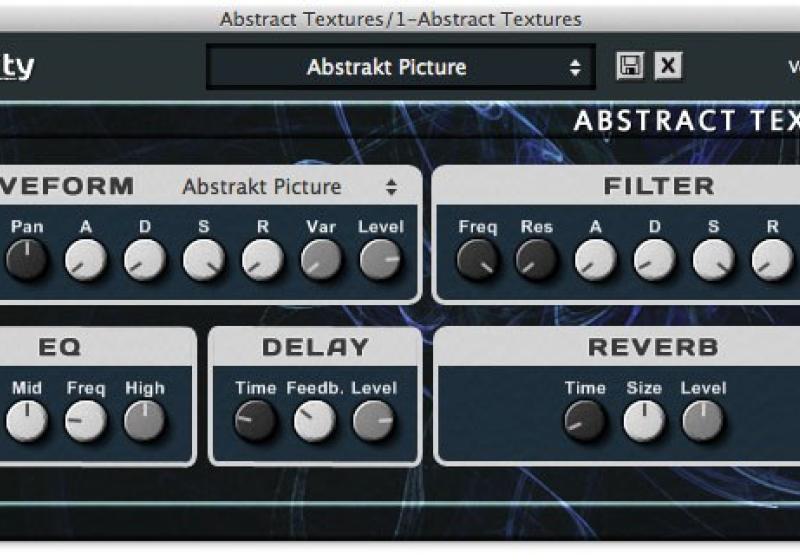Click the Reverb Level knob
Viewport: 800px width, 560px height.
click(703, 421)
